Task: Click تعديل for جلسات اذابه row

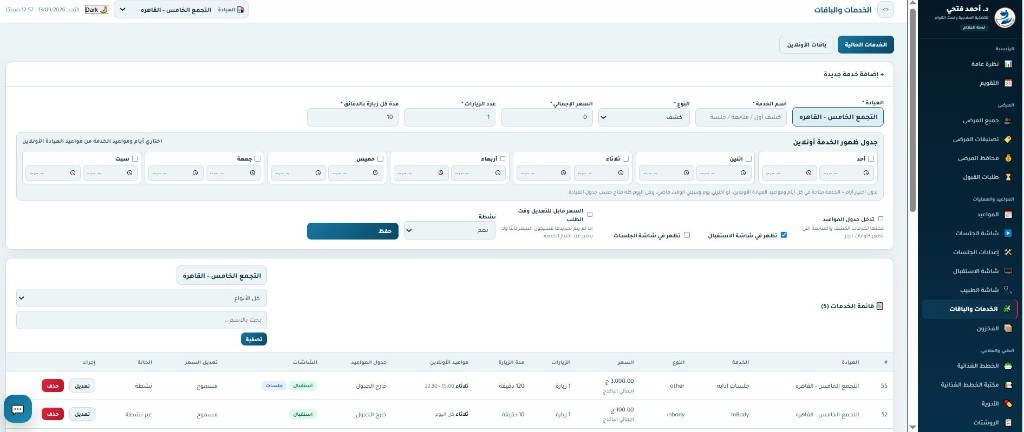Action: (82, 386)
